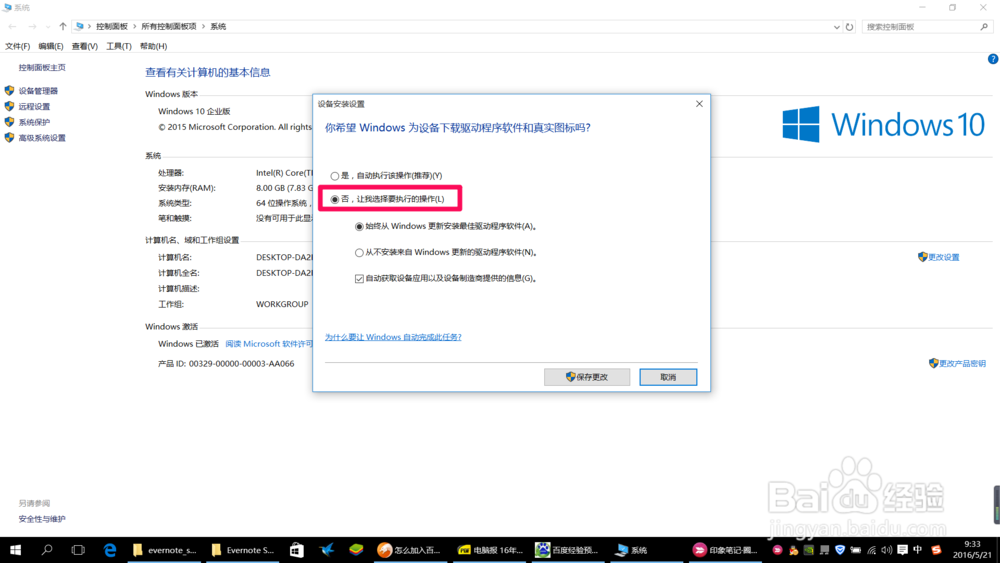The width and height of the screenshot is (1000, 563).
Task: Open the 查看(V) menu
Action: tap(84, 47)
